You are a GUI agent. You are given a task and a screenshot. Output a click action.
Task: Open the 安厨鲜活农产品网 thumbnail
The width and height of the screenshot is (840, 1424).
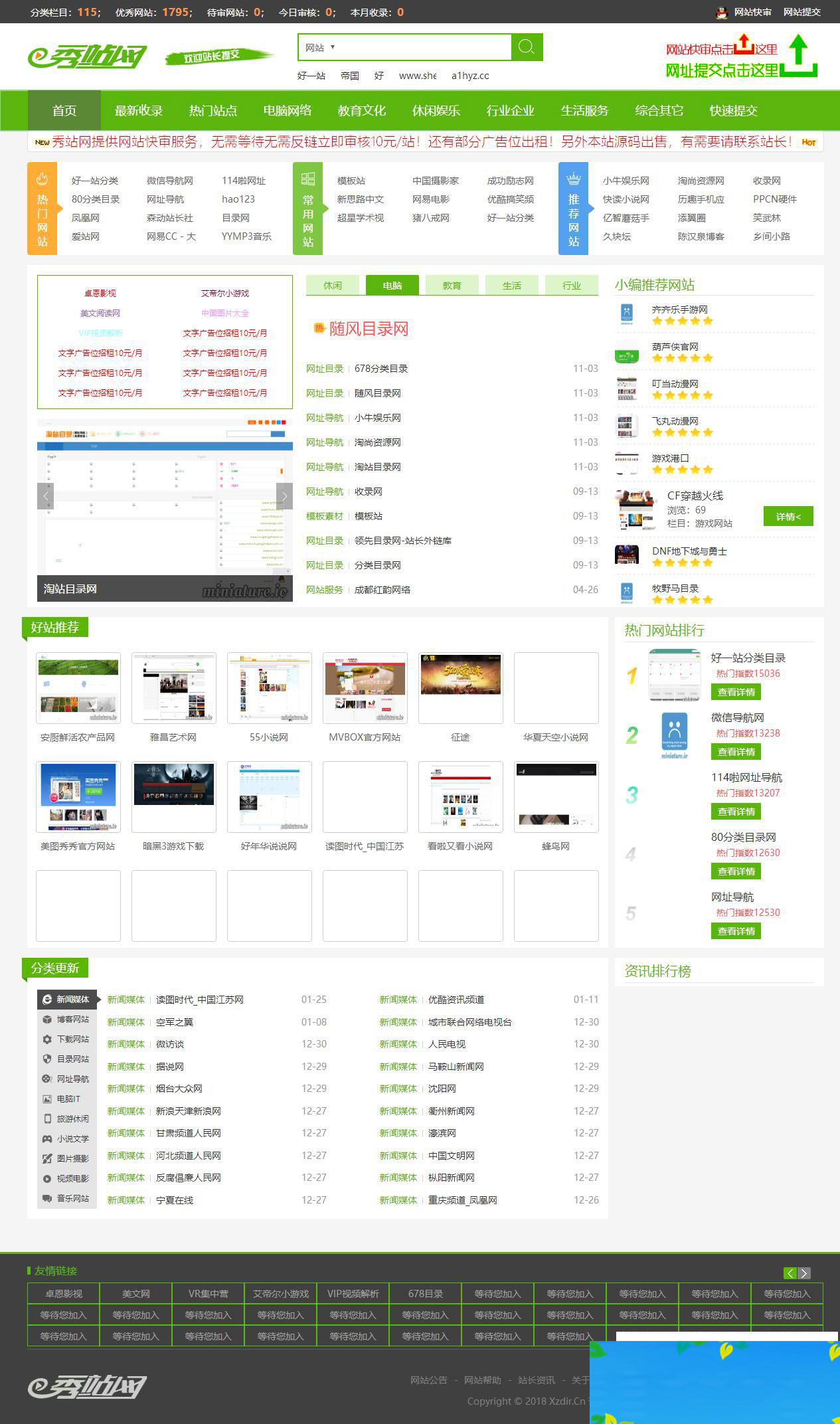pos(78,688)
